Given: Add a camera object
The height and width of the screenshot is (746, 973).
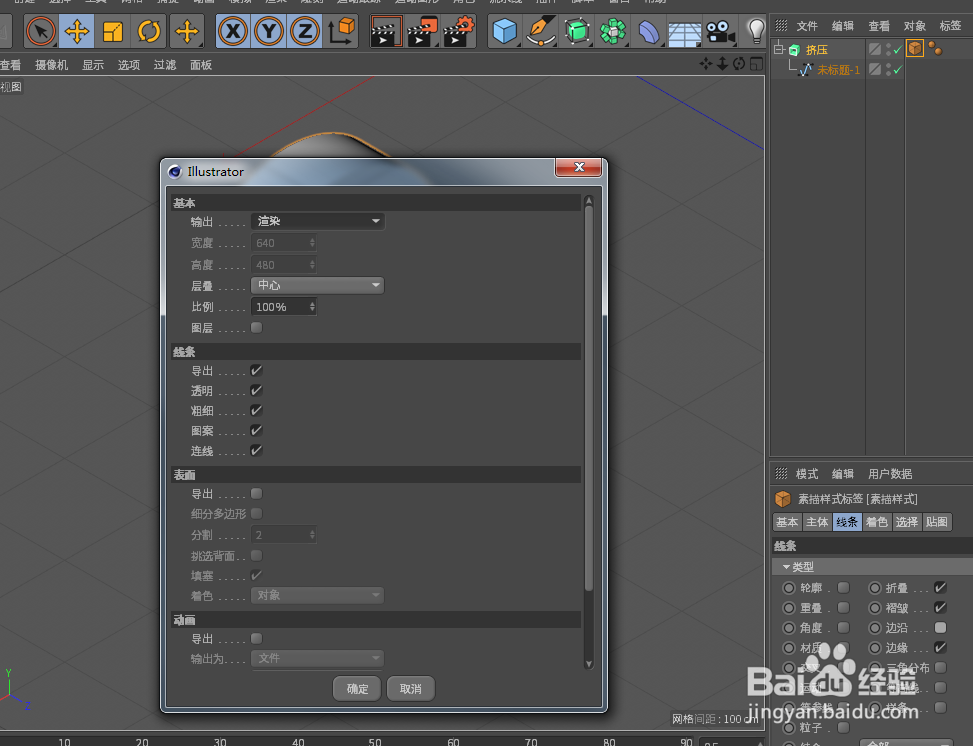Looking at the screenshot, I should pos(720,31).
